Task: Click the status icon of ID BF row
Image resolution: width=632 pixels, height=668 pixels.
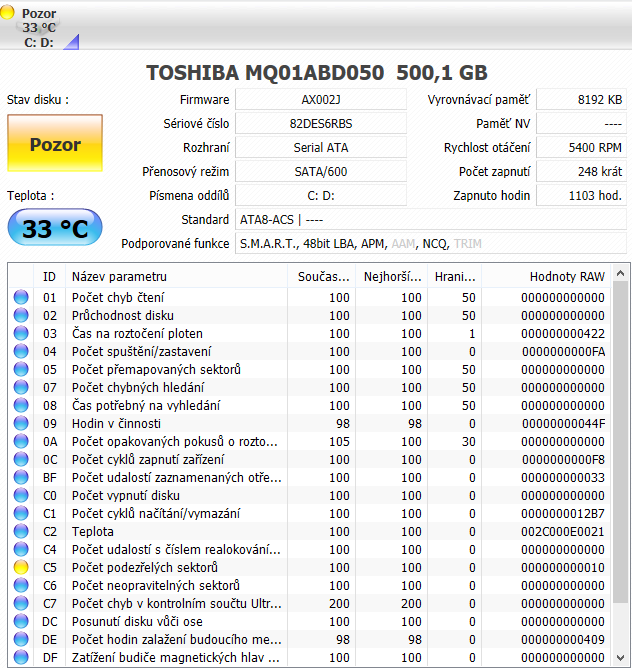Action: pos(21,477)
